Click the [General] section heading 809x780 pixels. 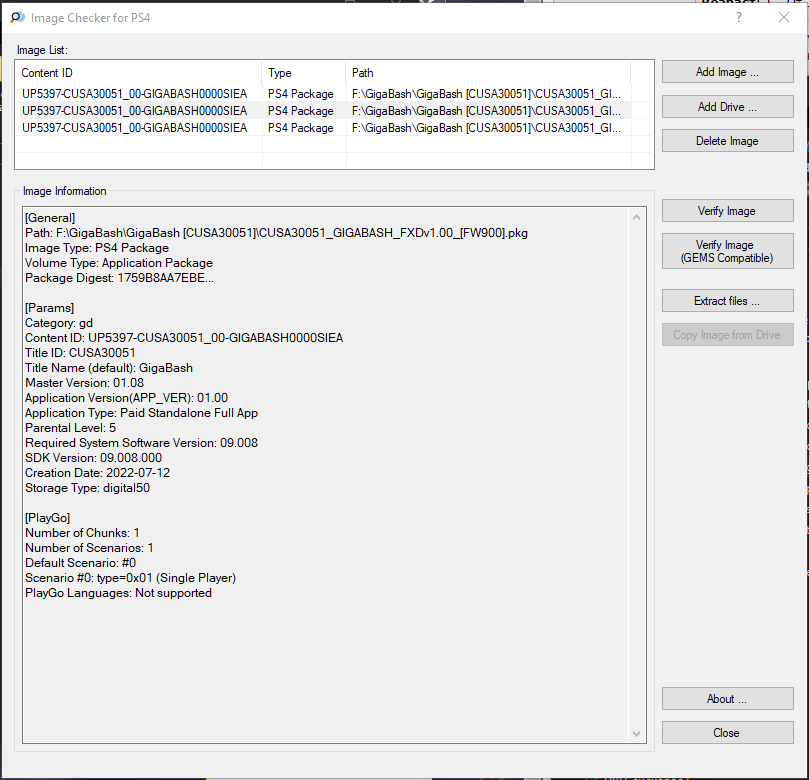pyautogui.click(x=50, y=218)
